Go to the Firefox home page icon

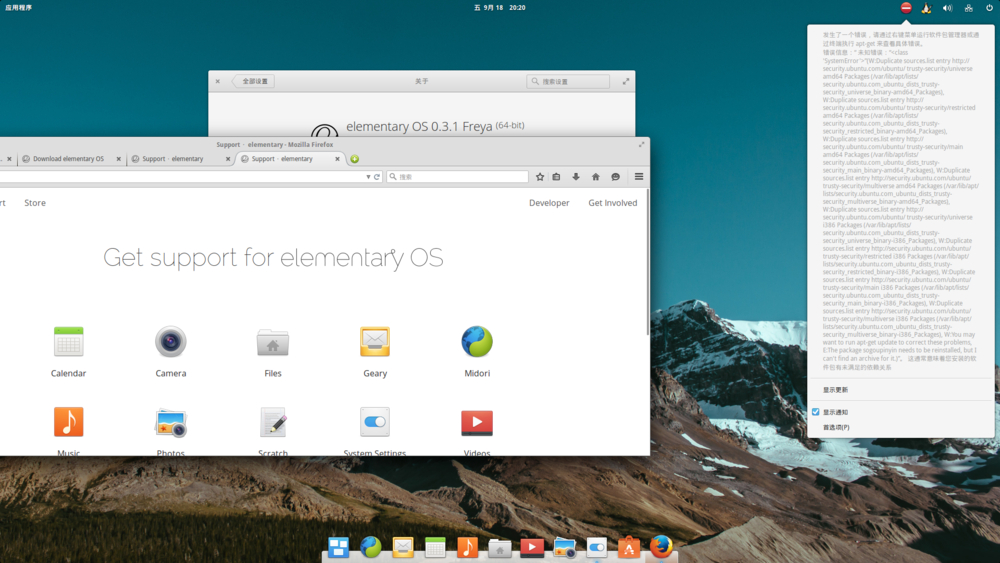596,177
